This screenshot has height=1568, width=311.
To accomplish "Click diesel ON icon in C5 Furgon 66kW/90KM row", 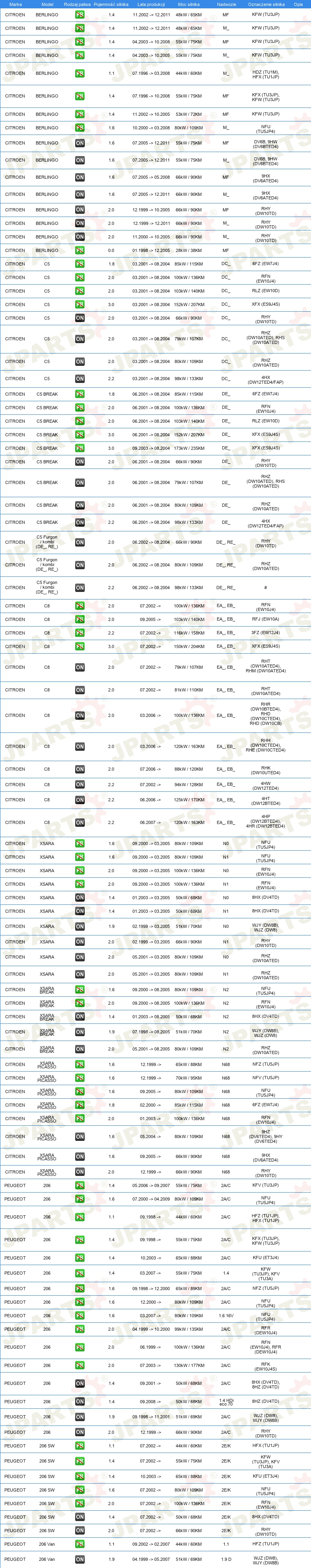I will (x=80, y=542).
